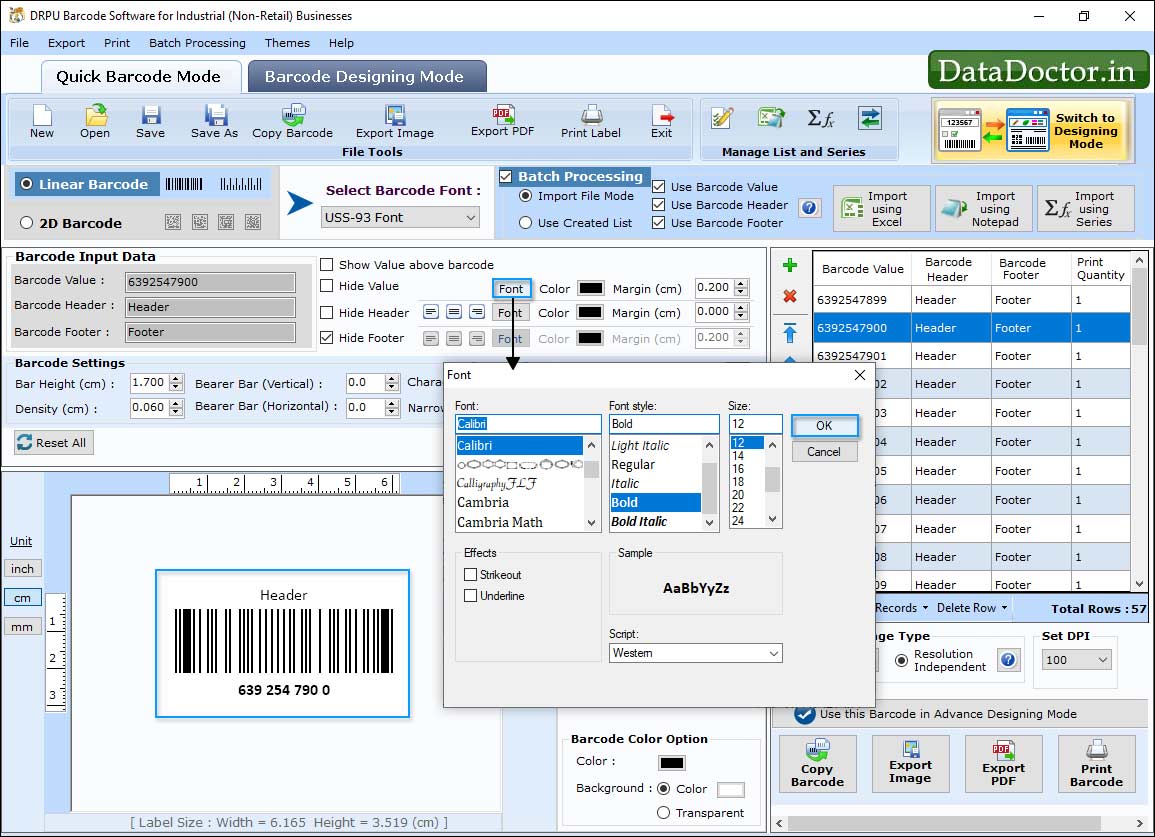Toggle Use Barcode Header checkbox
Image resolution: width=1155 pixels, height=837 pixels.
point(659,205)
